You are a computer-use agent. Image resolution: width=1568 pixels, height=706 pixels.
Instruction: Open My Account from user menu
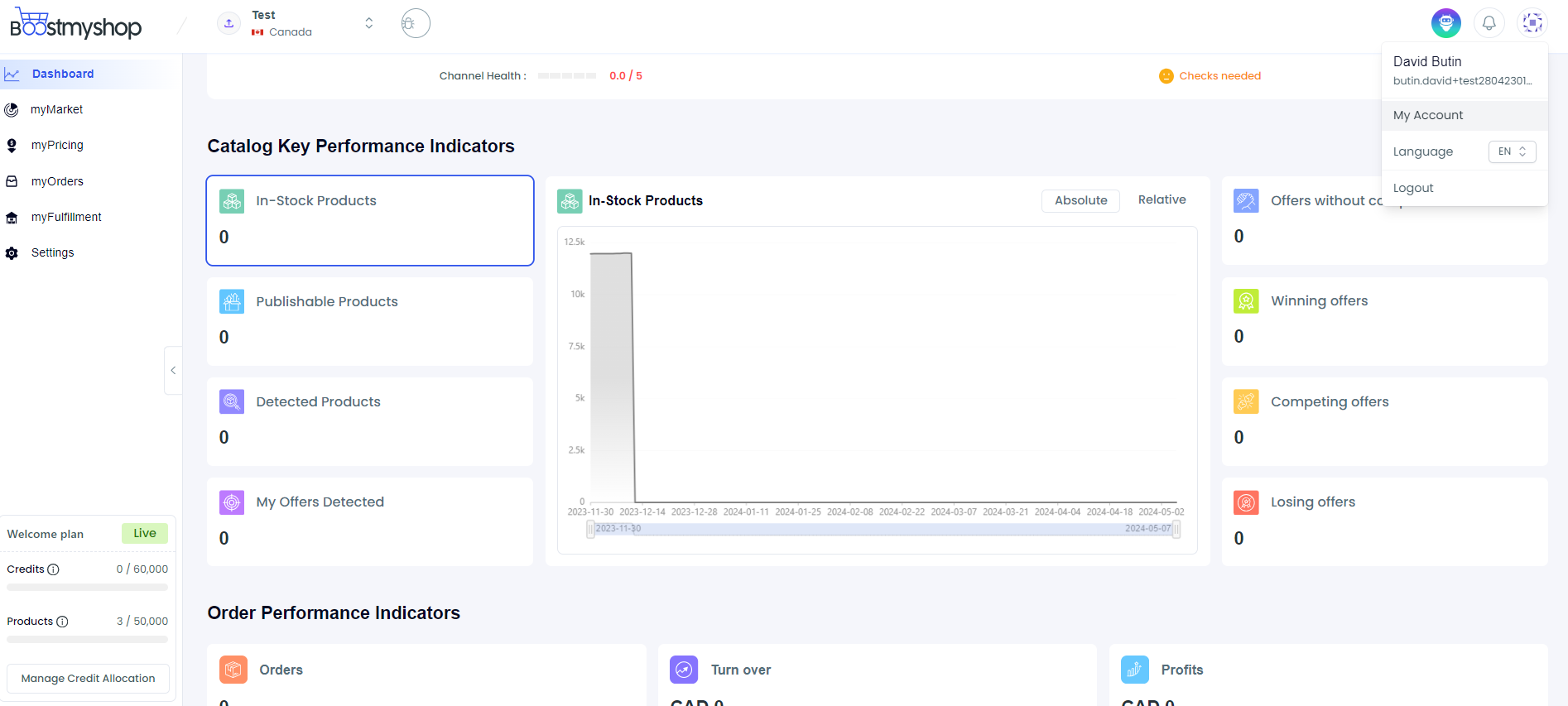point(1428,115)
